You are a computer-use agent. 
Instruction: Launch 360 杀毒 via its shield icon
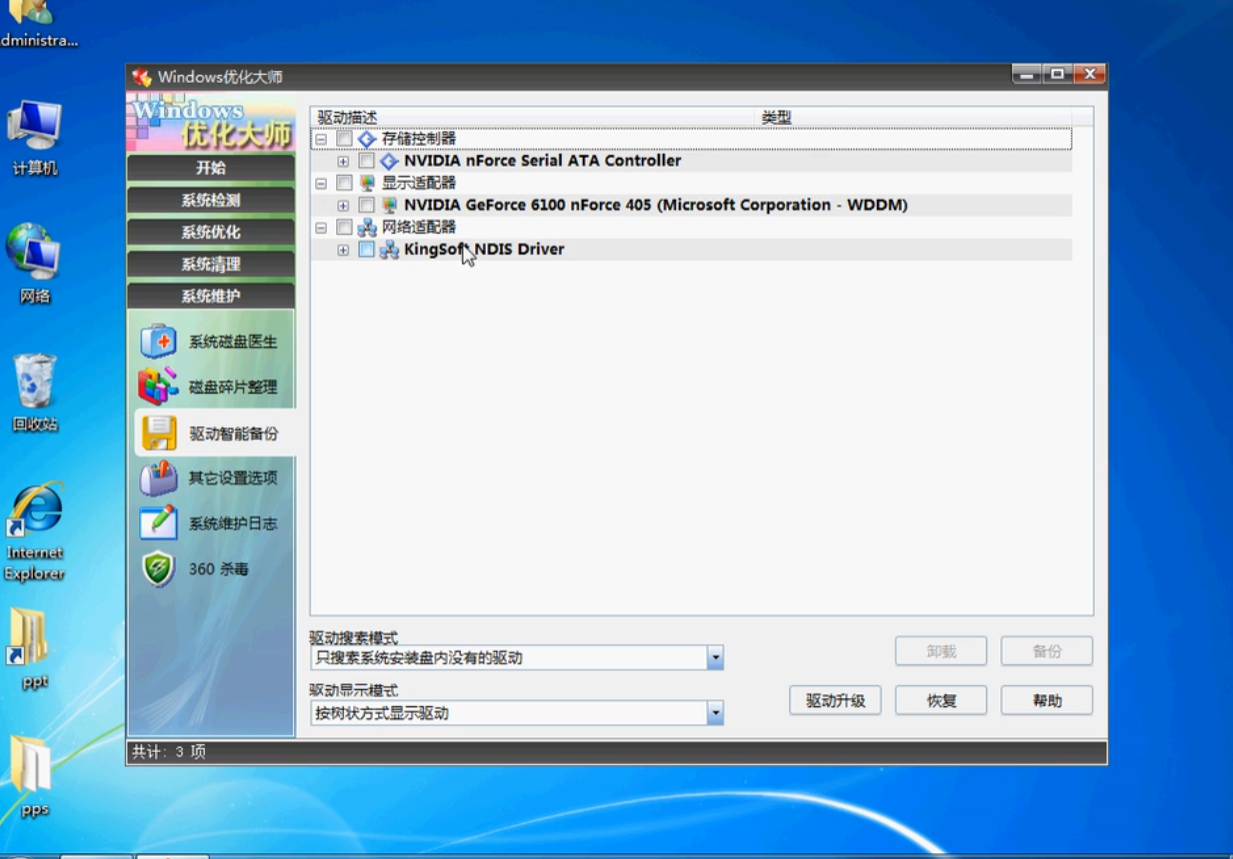pyautogui.click(x=158, y=569)
